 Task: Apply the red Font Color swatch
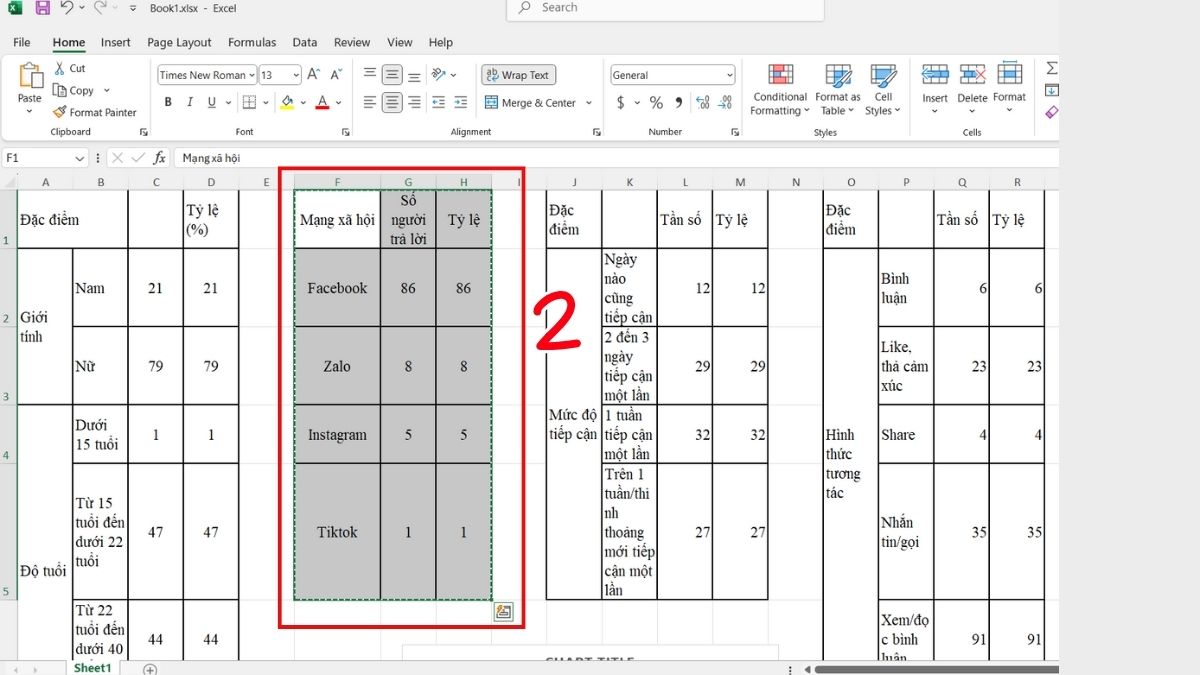tap(322, 102)
